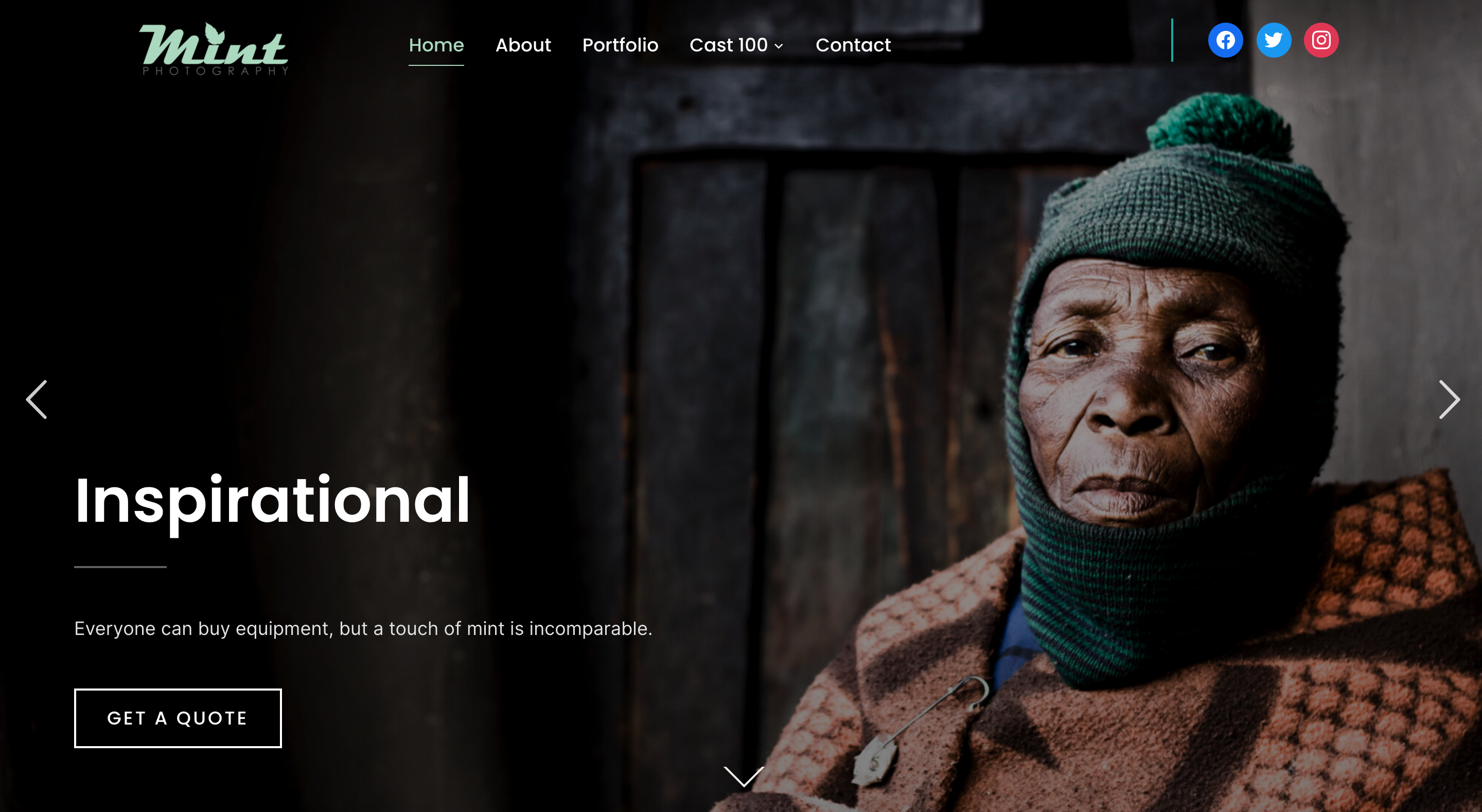Advance to next slide with right arrow
Screen dimensions: 1482x812
1449,399
